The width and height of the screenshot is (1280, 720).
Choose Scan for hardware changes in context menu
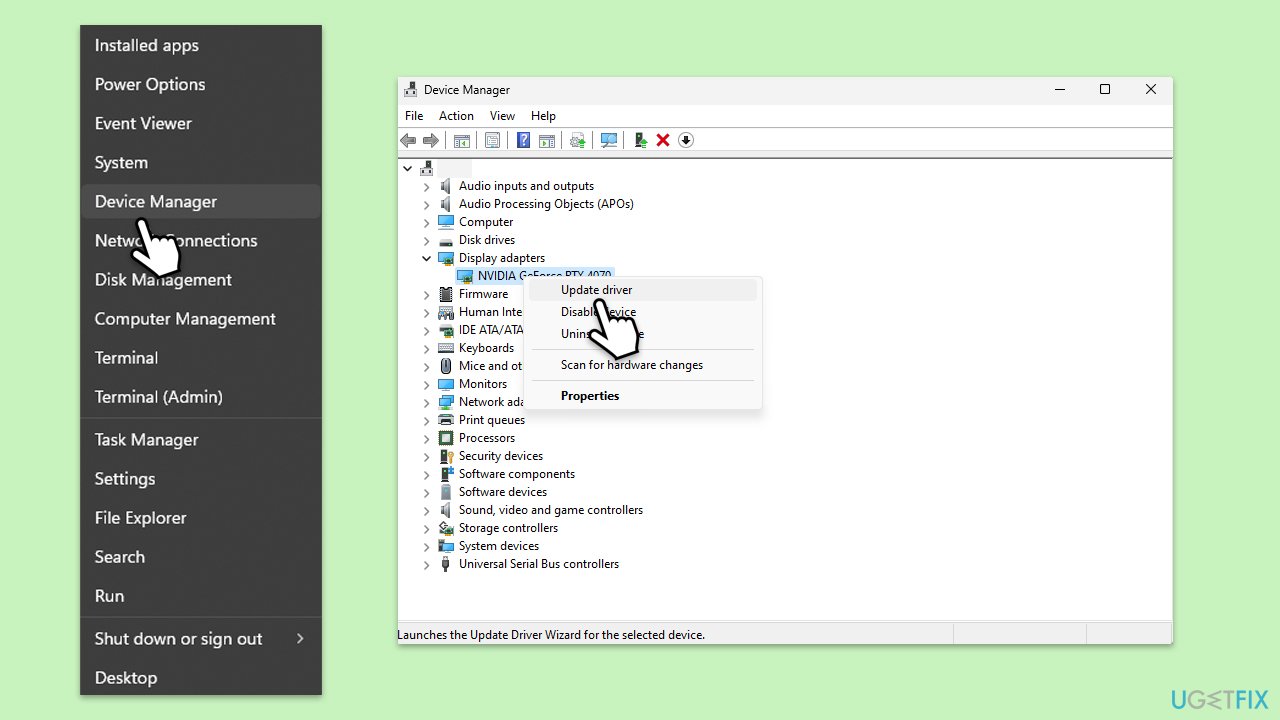pos(642,365)
